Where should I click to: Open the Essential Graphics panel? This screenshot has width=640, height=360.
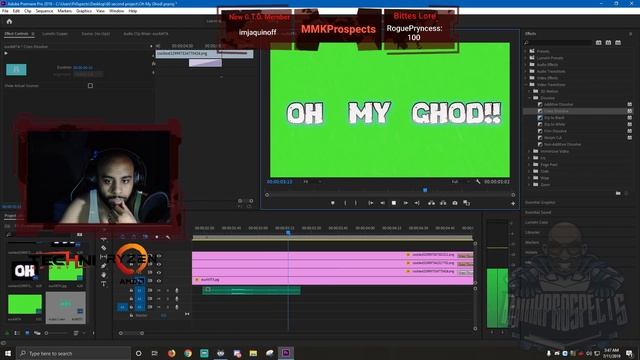pyautogui.click(x=540, y=202)
